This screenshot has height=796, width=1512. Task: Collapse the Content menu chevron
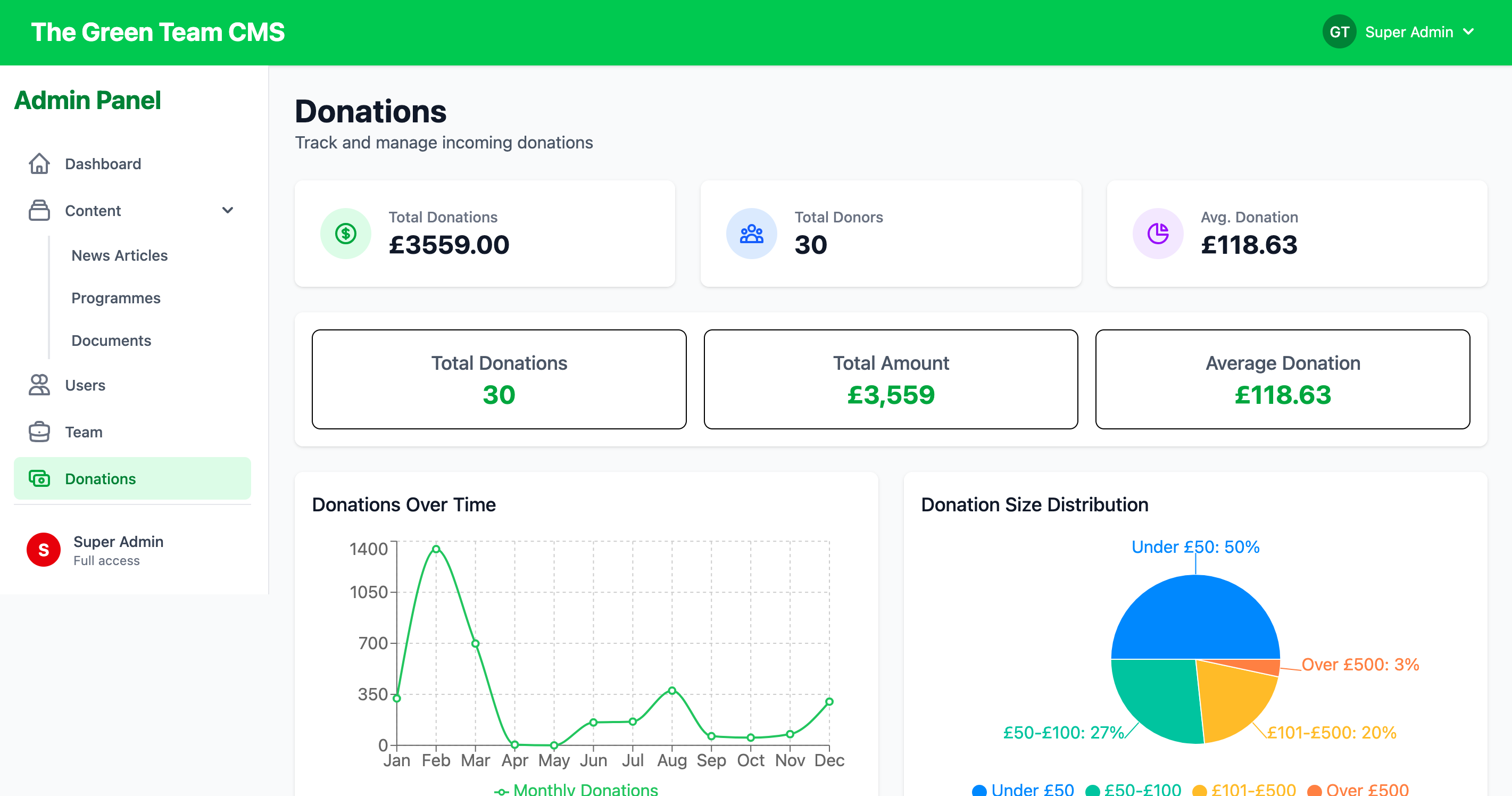coord(228,210)
